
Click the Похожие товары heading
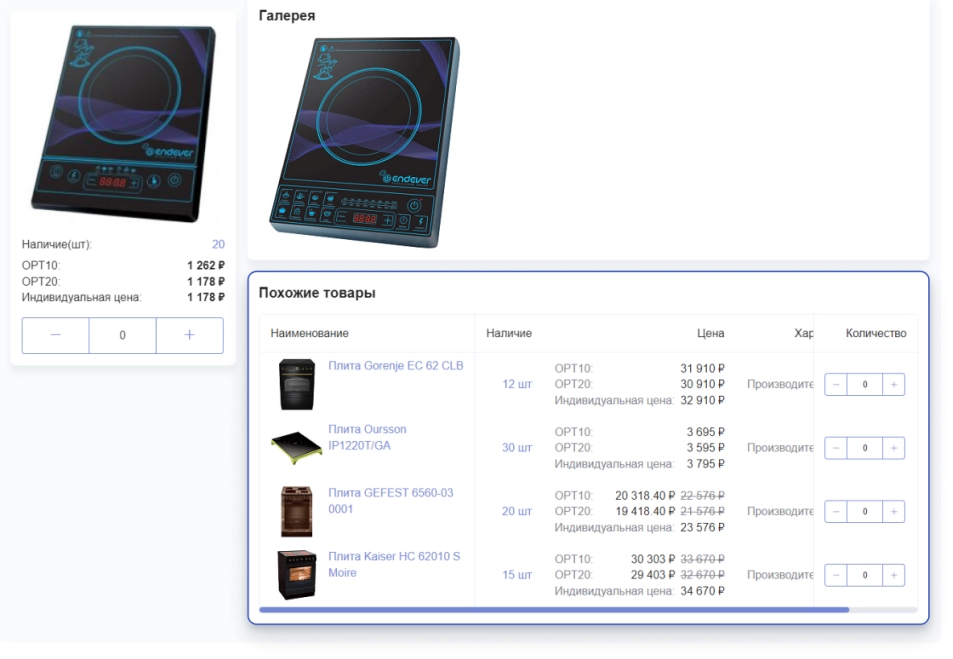[x=317, y=293]
